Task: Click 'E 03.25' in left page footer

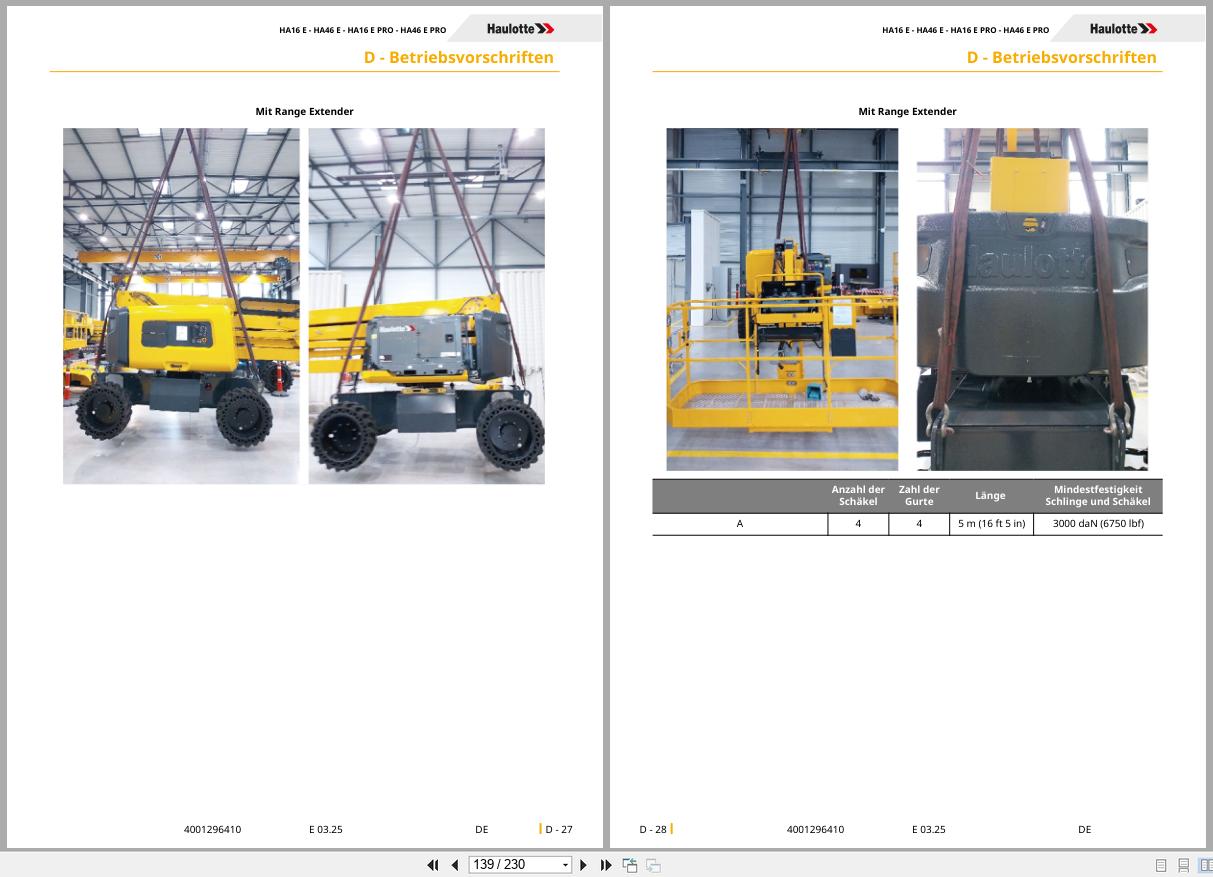Action: click(x=326, y=829)
